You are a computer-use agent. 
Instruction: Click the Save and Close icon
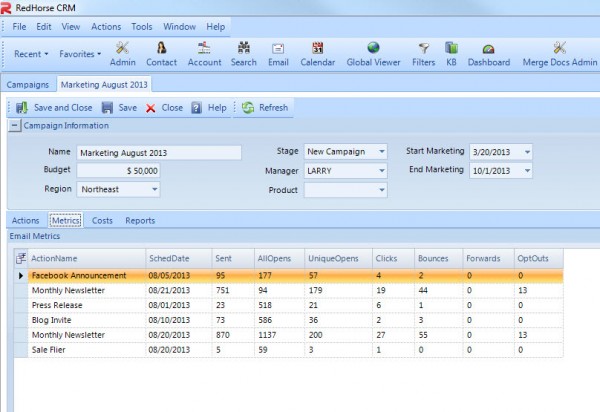click(22, 108)
